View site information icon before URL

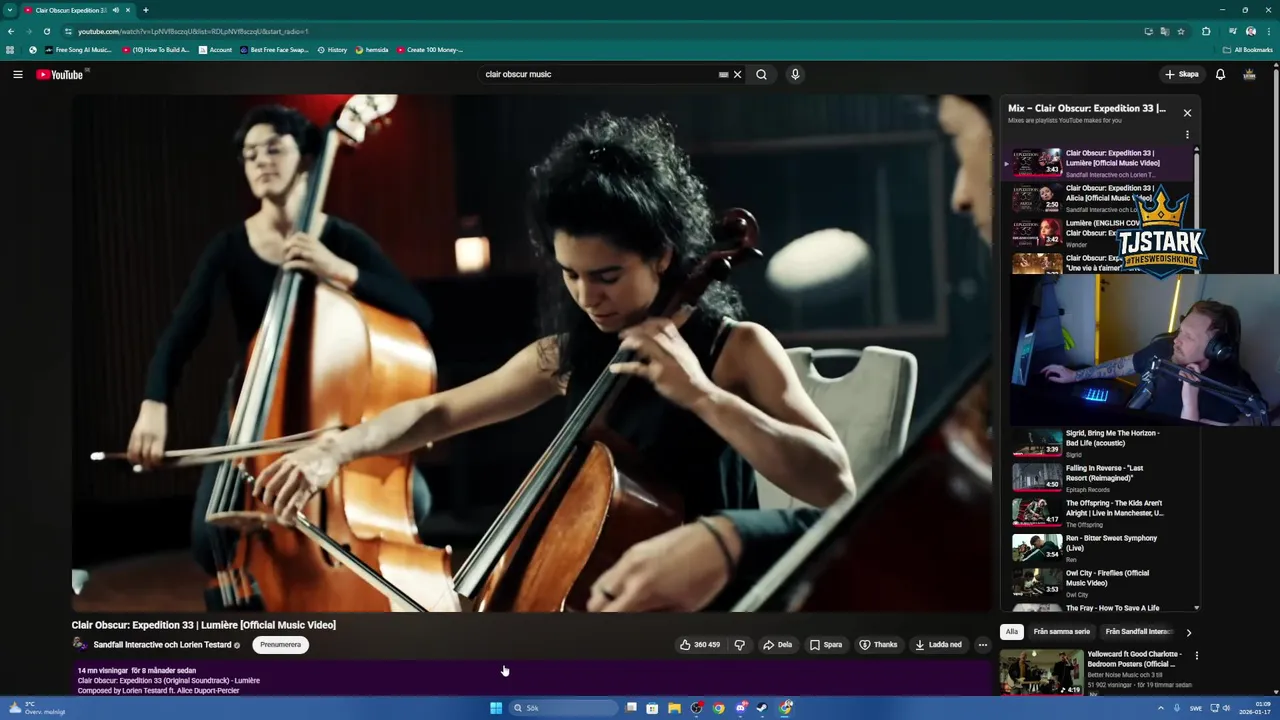coord(68,31)
